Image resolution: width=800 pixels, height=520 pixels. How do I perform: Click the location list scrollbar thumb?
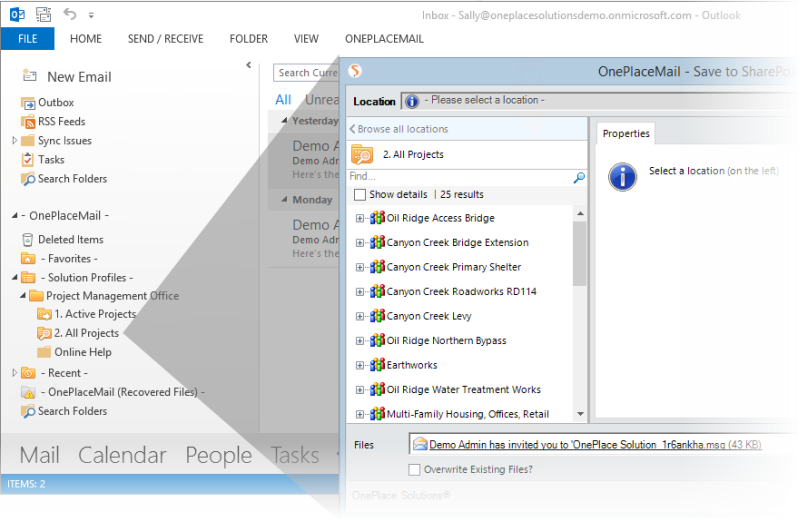click(580, 254)
